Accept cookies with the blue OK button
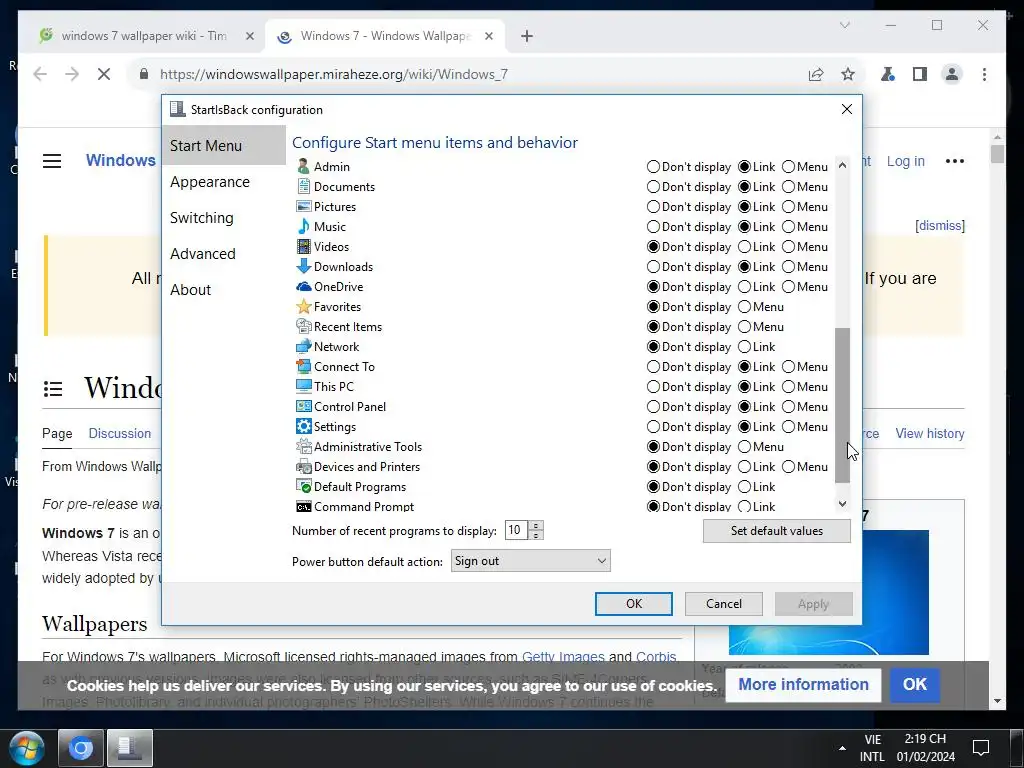The width and height of the screenshot is (1024, 768). coord(914,684)
